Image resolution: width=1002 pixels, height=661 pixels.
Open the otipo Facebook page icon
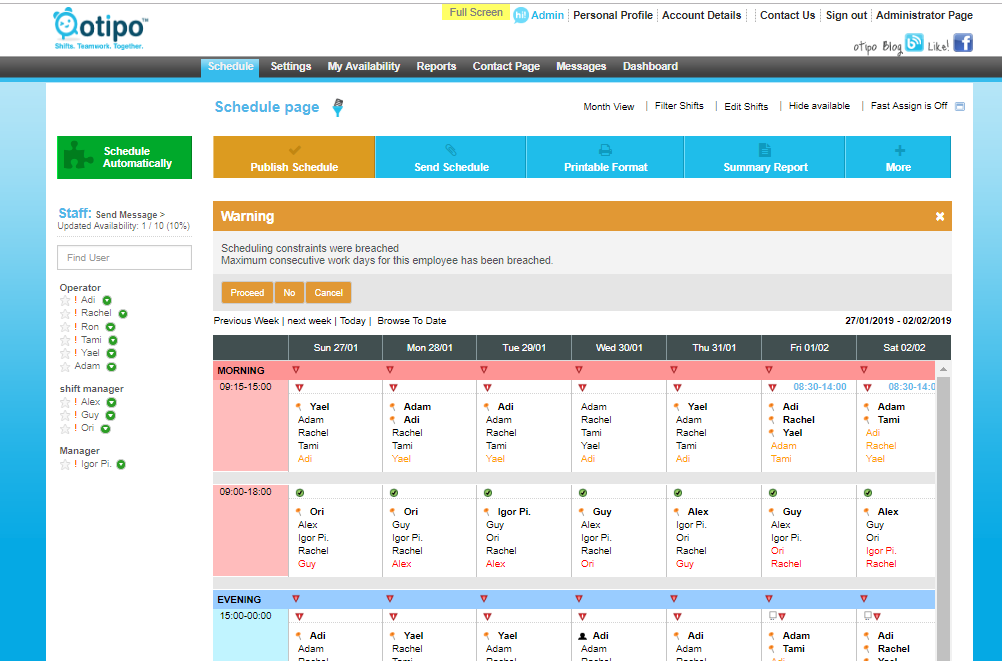pyautogui.click(x=962, y=43)
